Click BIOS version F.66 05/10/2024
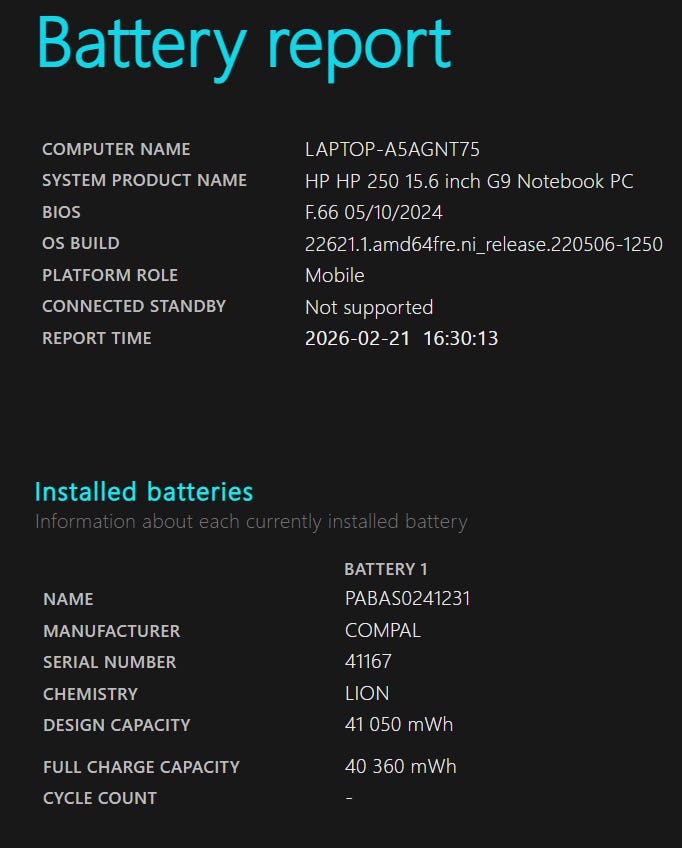Screen dimensions: 682x848 coord(373,213)
